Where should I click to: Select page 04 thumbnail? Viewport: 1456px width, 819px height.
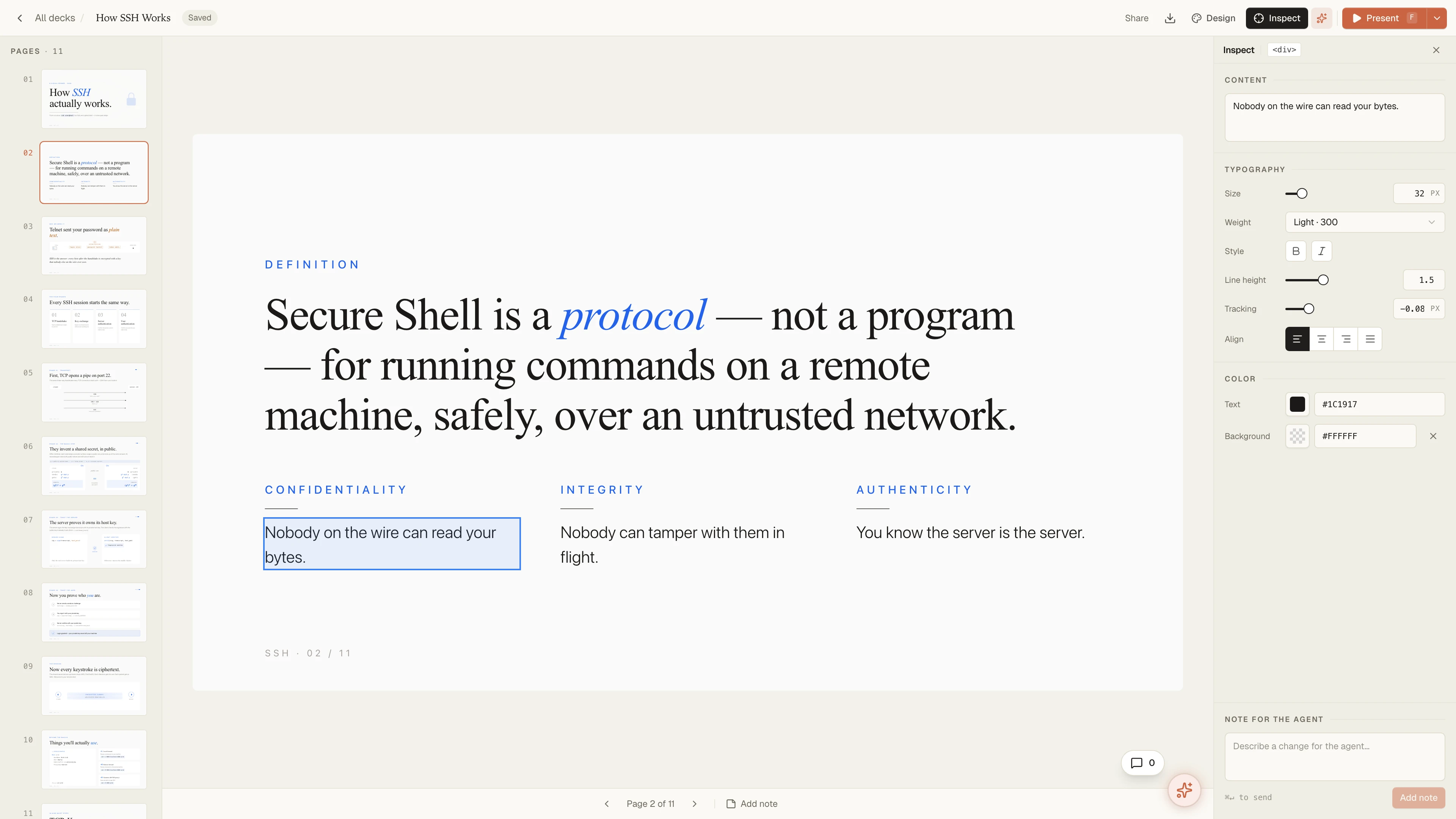click(x=94, y=319)
